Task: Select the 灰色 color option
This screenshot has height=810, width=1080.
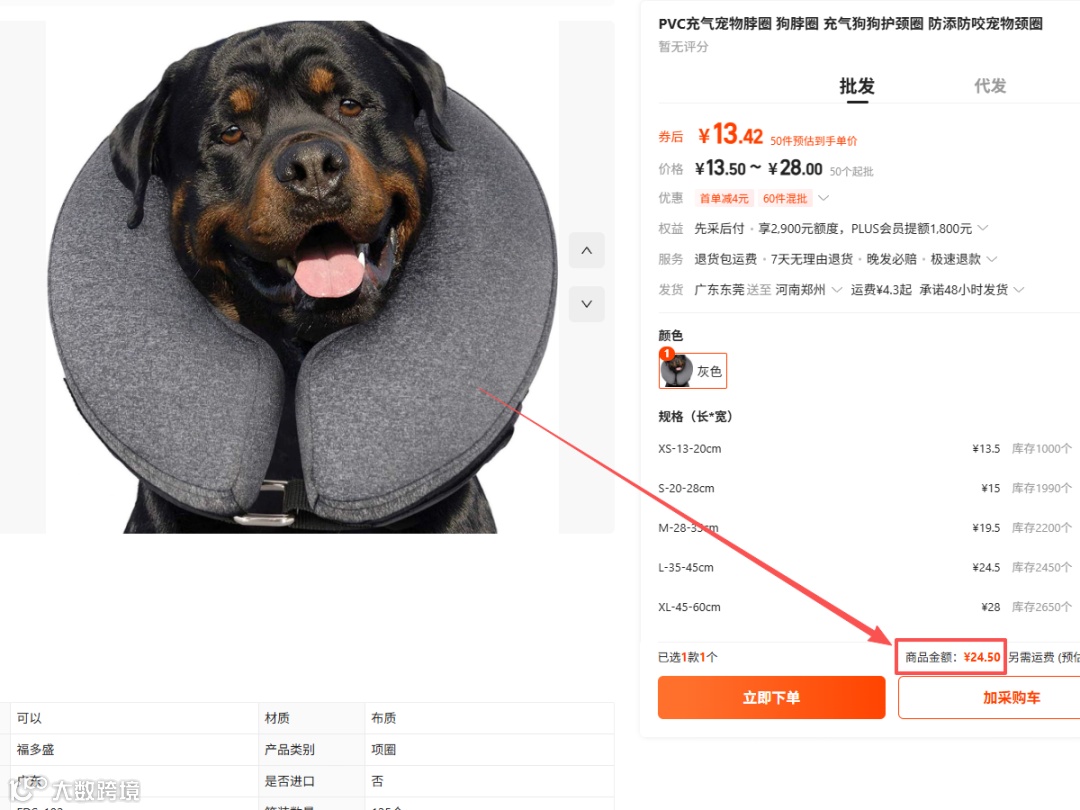Action: pyautogui.click(x=692, y=371)
